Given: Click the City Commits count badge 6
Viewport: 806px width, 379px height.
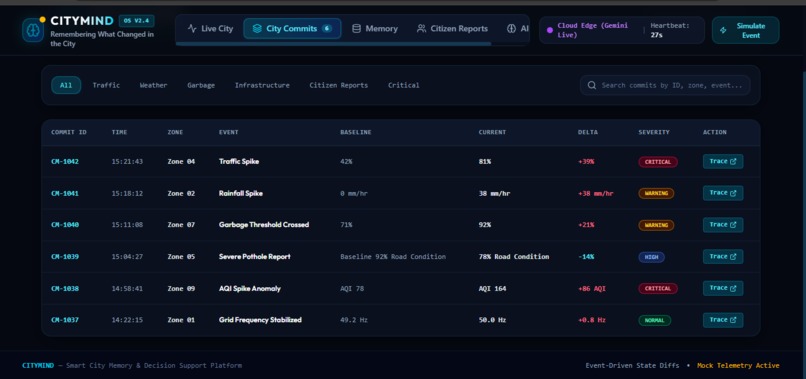Looking at the screenshot, I should pyautogui.click(x=327, y=29).
